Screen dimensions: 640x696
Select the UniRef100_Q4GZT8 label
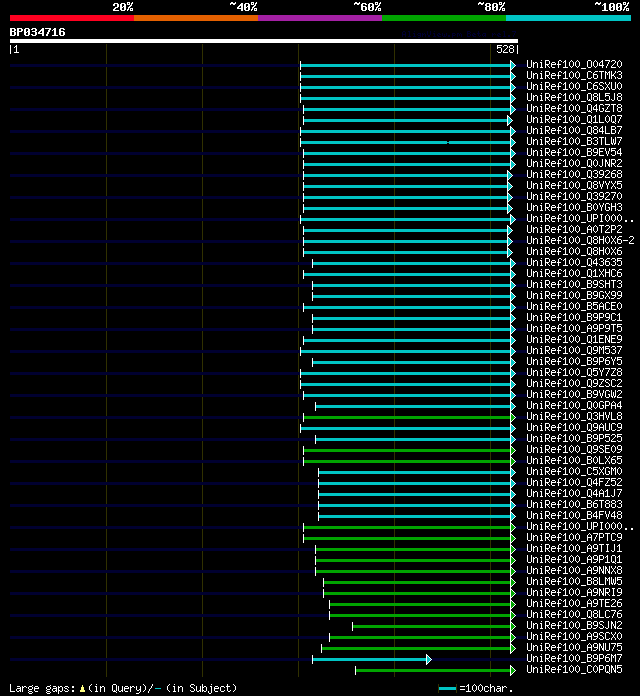click(x=574, y=109)
